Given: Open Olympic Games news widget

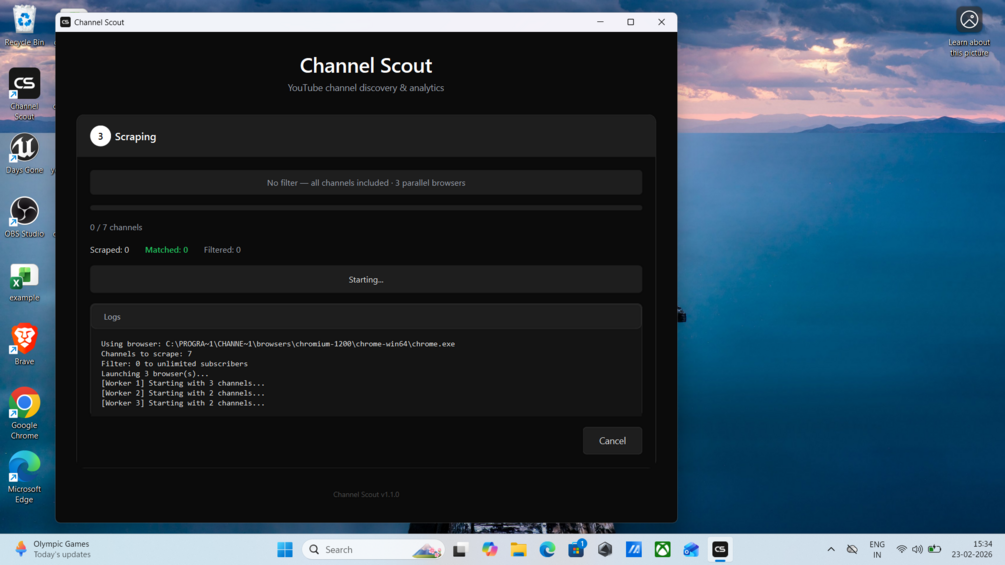Looking at the screenshot, I should 54,550.
